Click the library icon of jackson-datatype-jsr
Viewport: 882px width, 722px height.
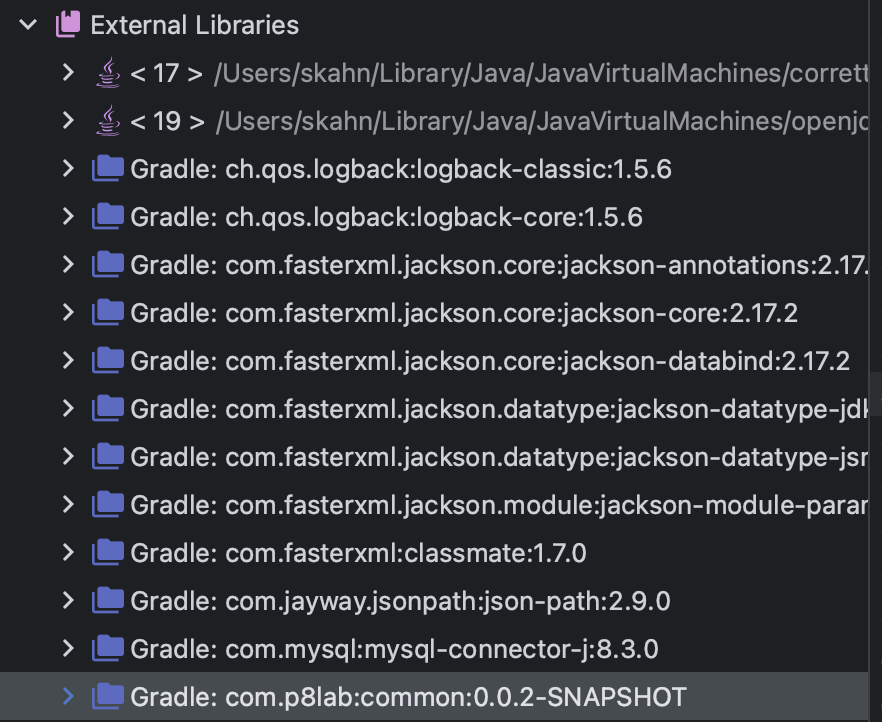click(x=108, y=456)
